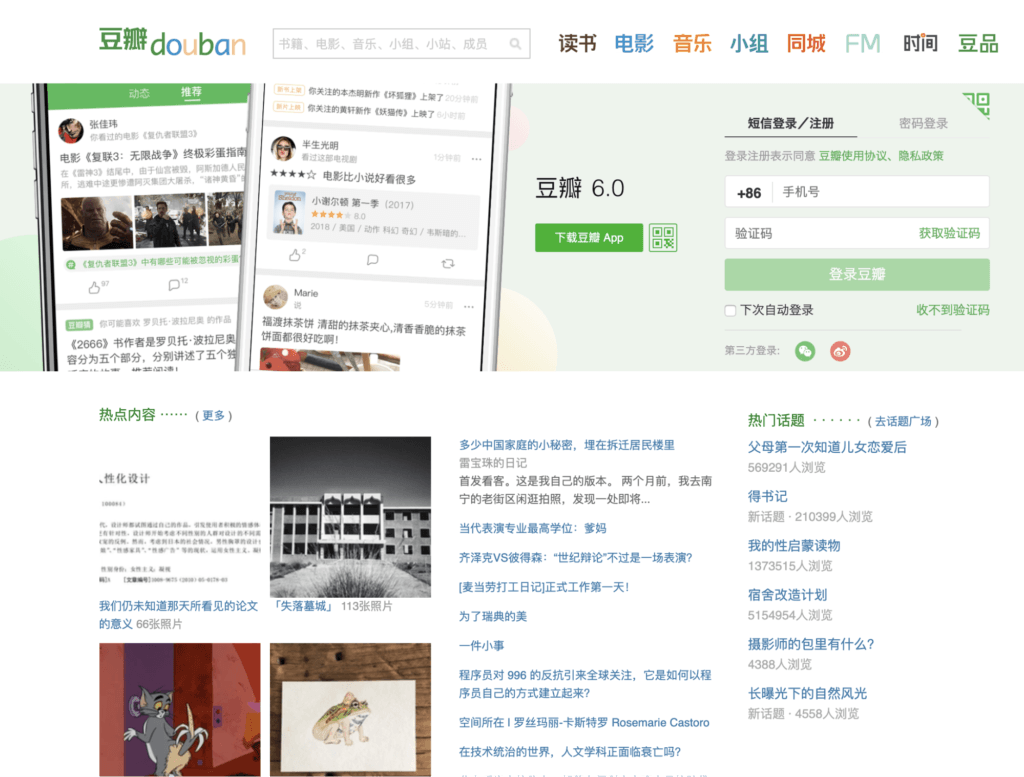
Task: Open the 豆瓣使用协议 link
Action: point(852,156)
